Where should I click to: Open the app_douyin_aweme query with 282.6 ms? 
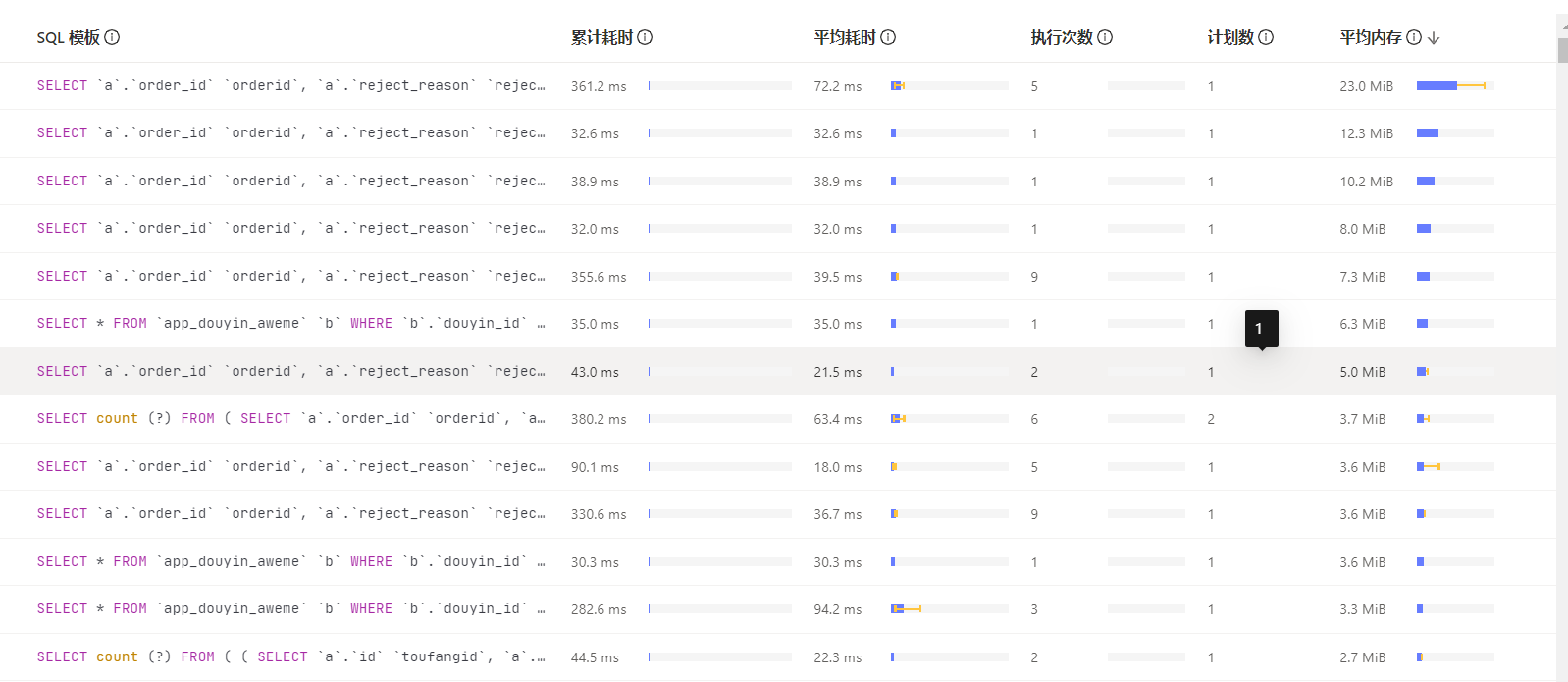click(x=290, y=609)
